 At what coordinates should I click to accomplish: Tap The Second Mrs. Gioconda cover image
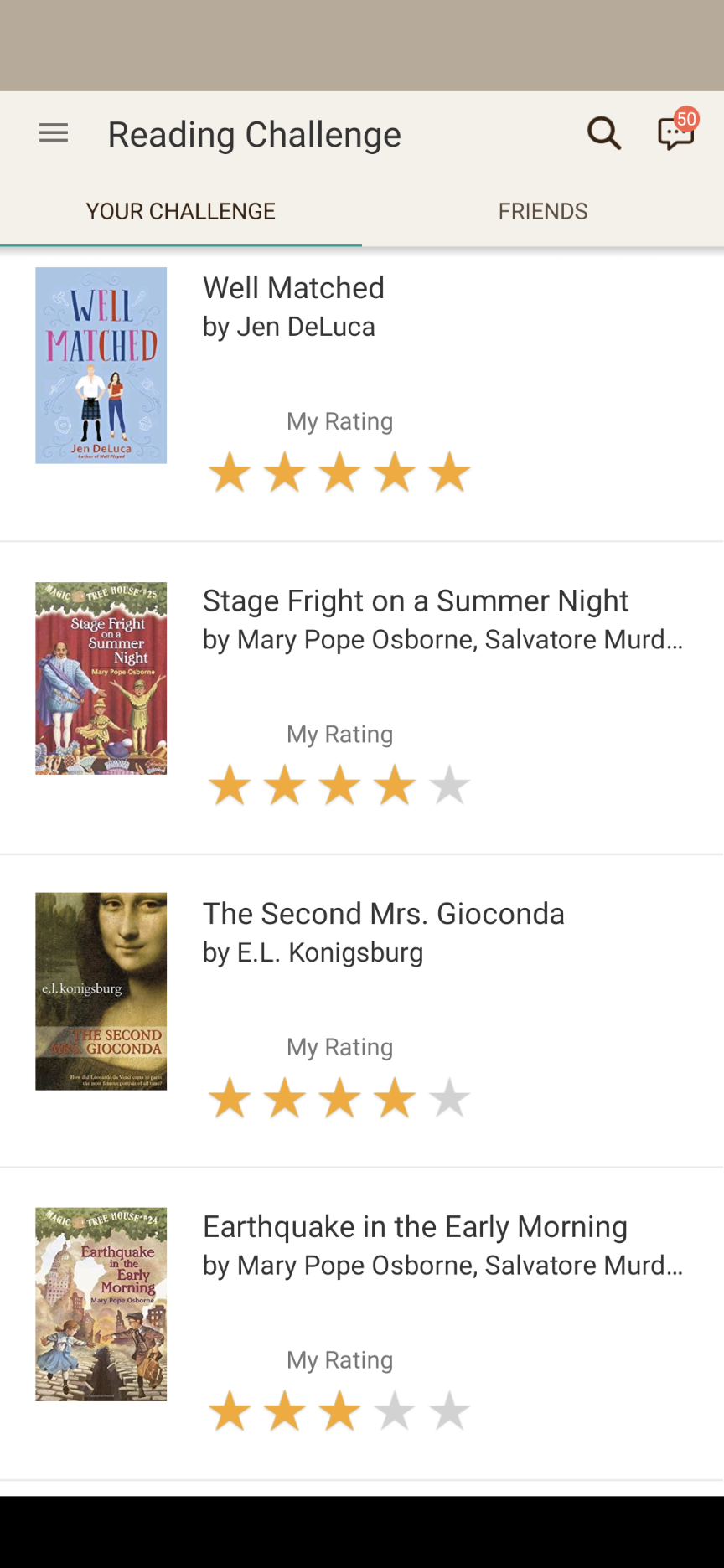click(x=101, y=991)
